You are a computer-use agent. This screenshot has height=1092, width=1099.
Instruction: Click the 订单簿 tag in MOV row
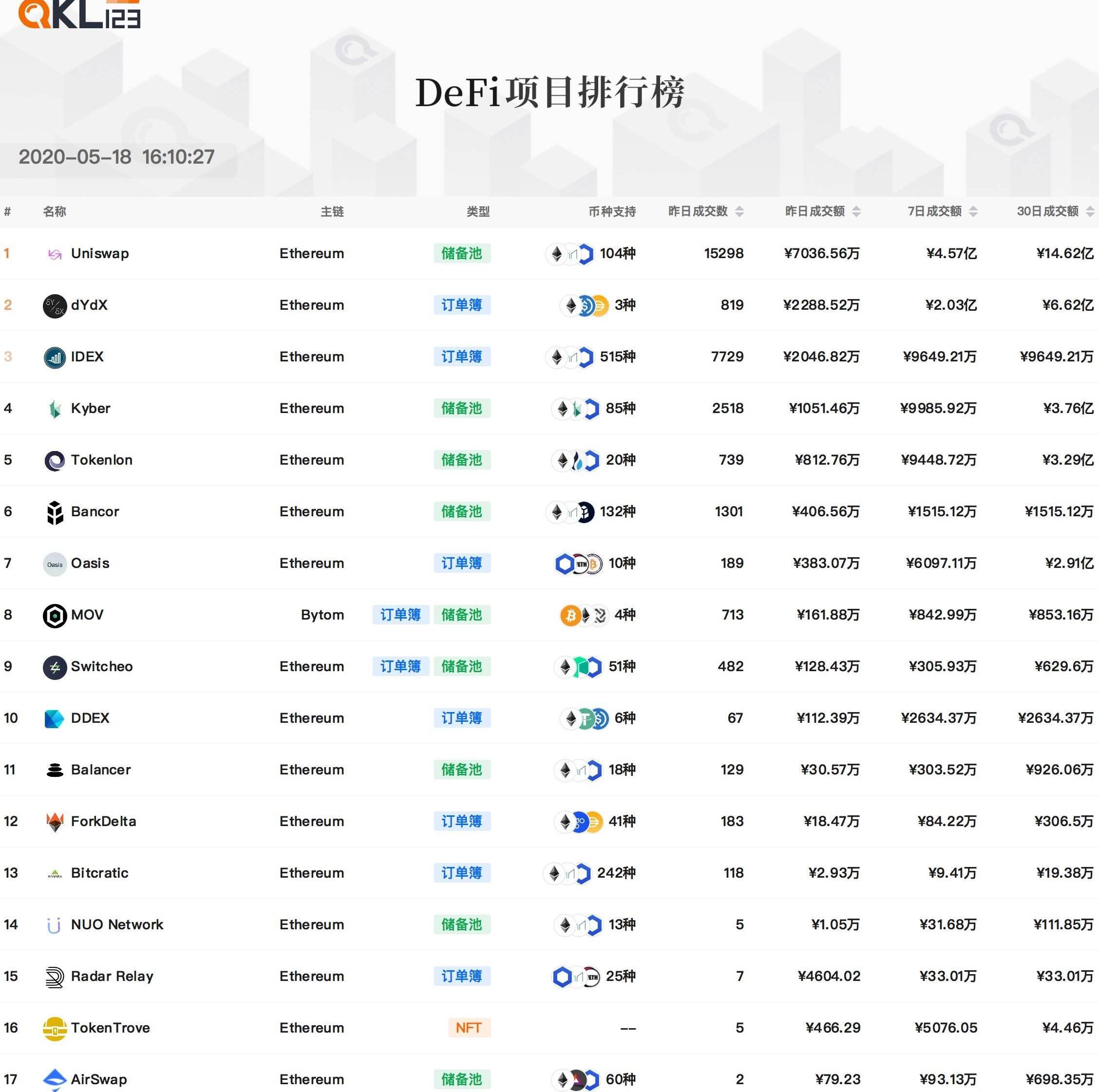[400, 615]
